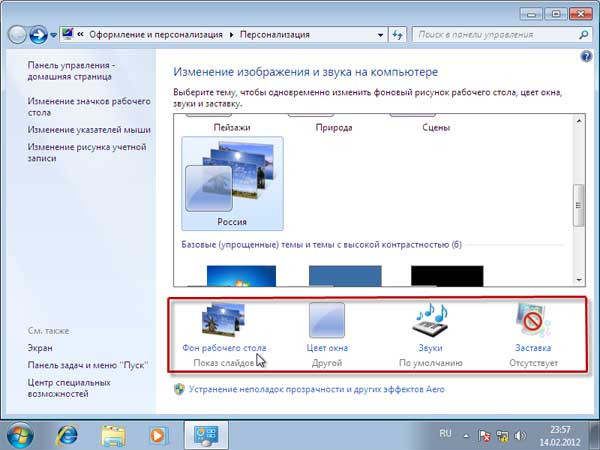Image resolution: width=600 pixels, height=450 pixels.
Task: Open Изменение значков рабочего стола link
Action: [89, 107]
